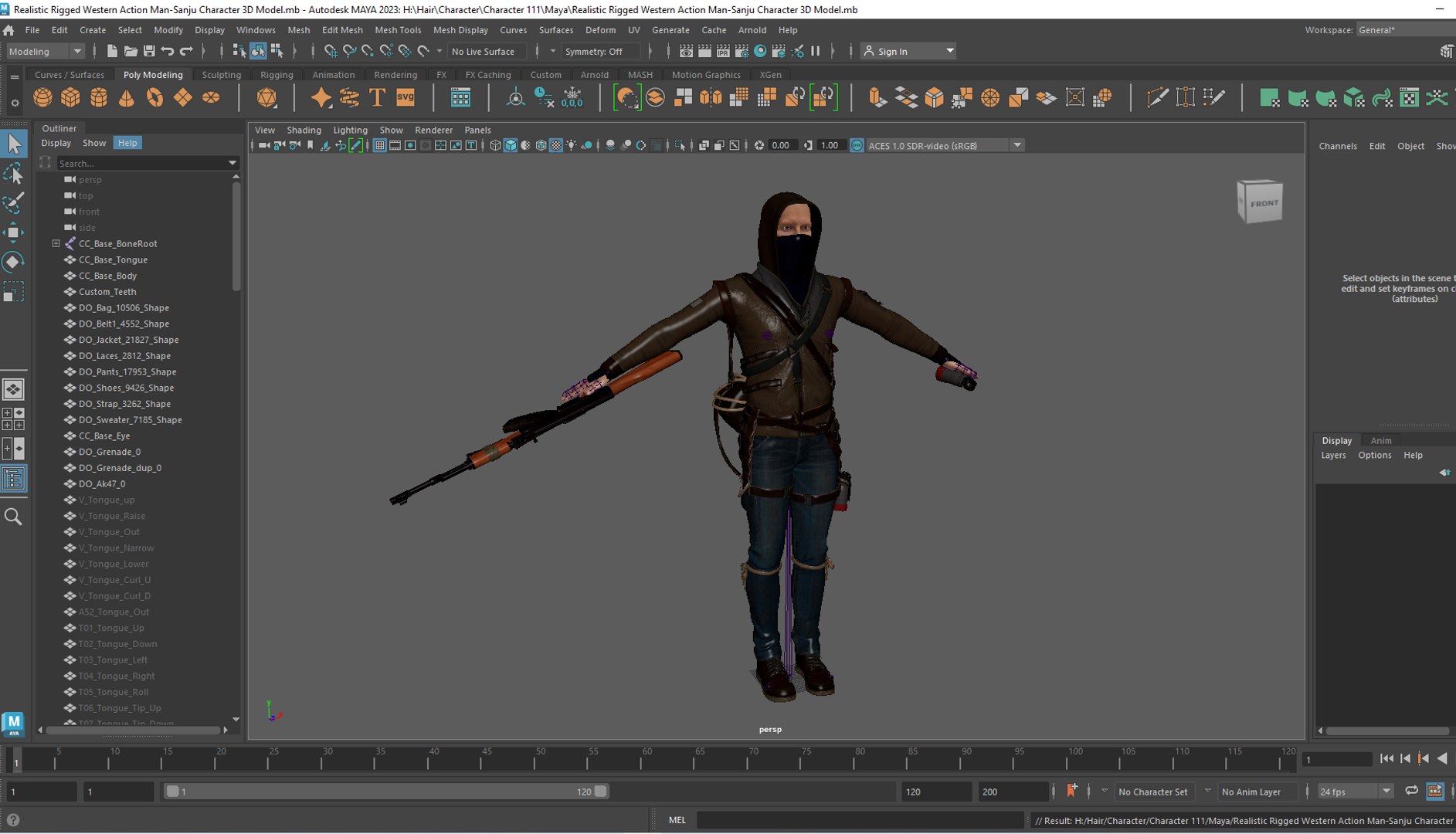
Task: Click the New Scene icon
Action: 112,51
